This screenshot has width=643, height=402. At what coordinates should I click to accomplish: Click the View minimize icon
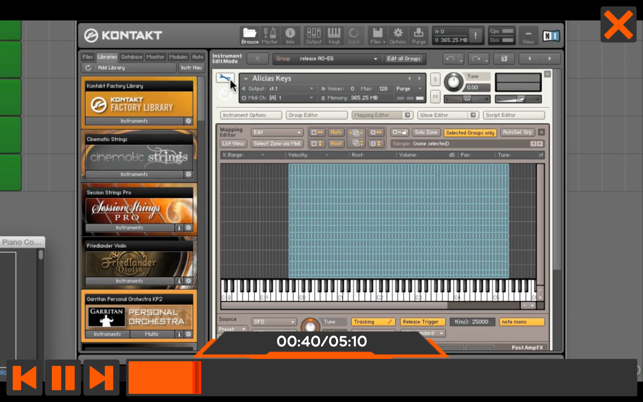click(528, 36)
